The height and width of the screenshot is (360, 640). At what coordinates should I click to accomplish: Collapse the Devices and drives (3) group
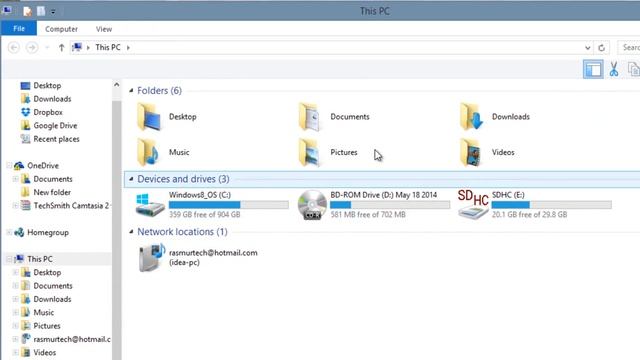pyautogui.click(x=131, y=179)
